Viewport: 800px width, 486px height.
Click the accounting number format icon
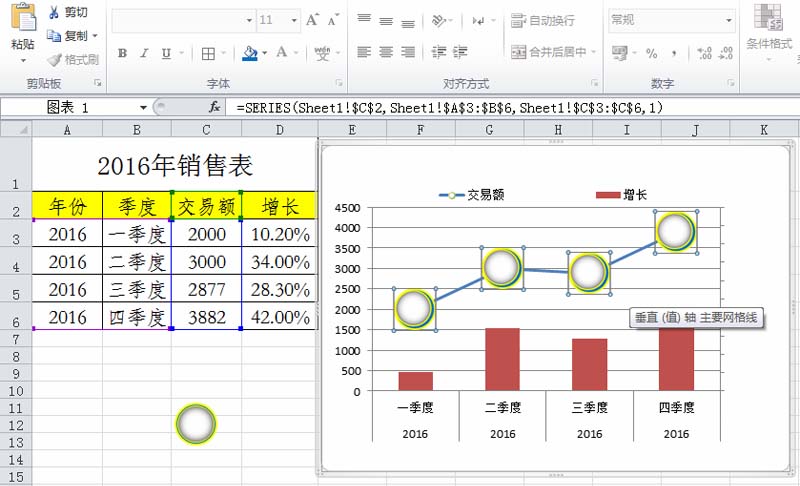pos(619,53)
